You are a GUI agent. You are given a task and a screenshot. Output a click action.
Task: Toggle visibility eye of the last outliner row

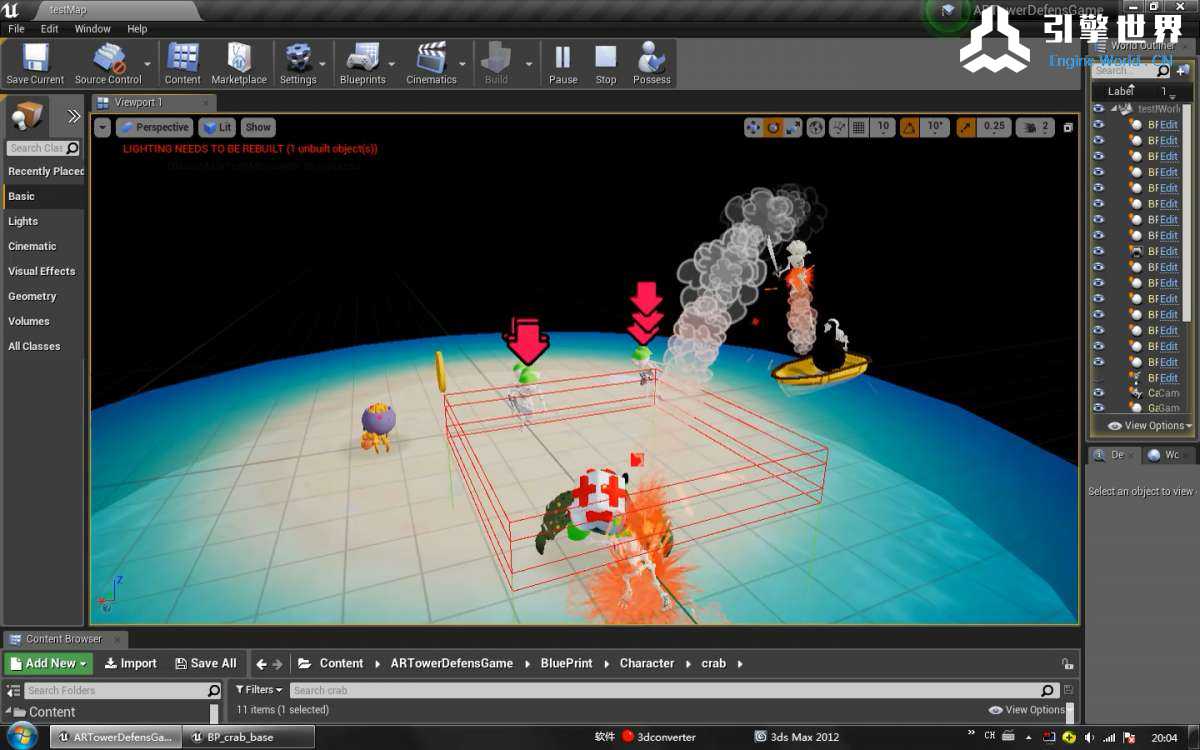tap(1098, 408)
